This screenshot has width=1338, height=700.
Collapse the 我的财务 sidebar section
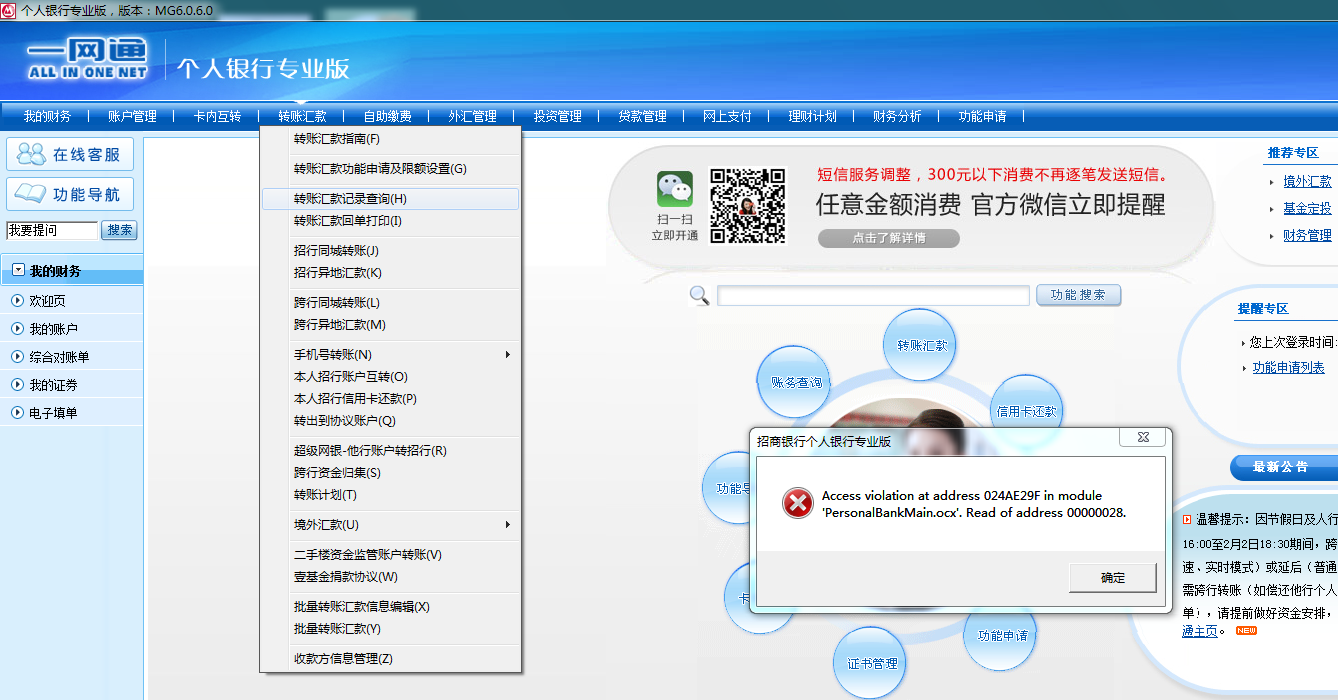(x=18, y=270)
